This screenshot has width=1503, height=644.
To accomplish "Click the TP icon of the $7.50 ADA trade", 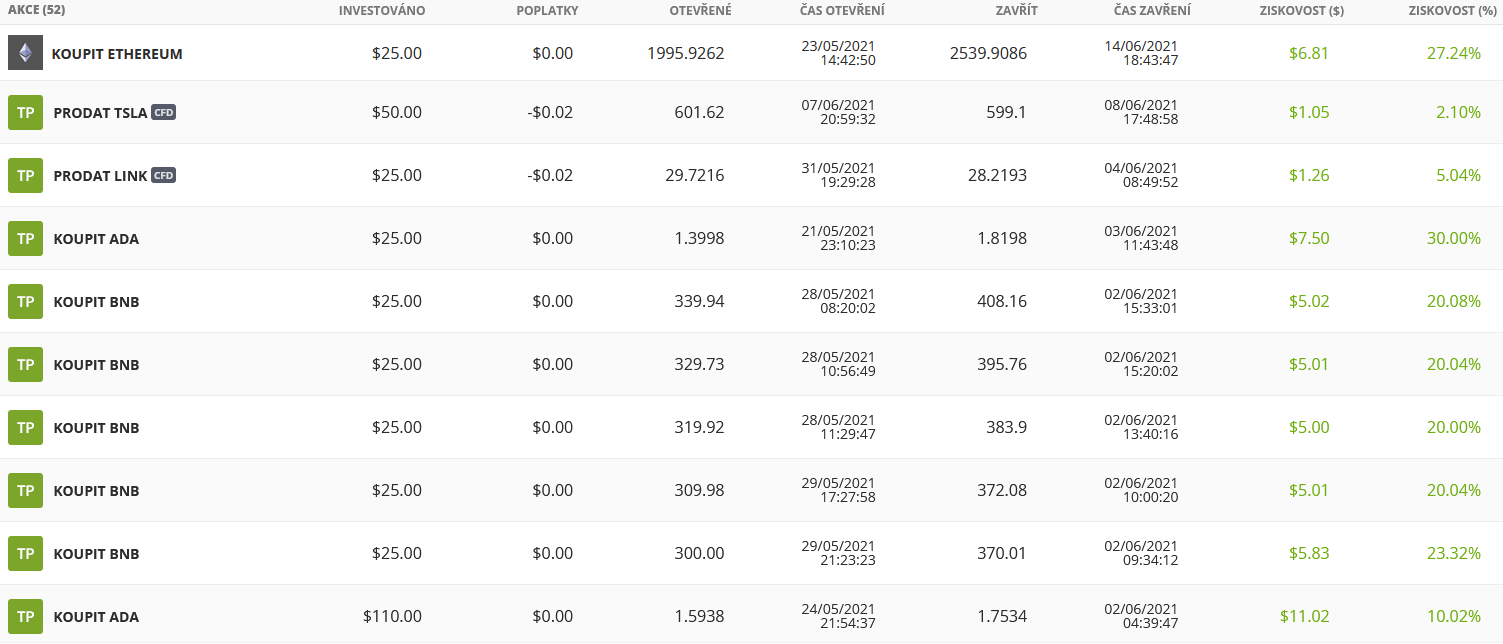I will pos(25,238).
